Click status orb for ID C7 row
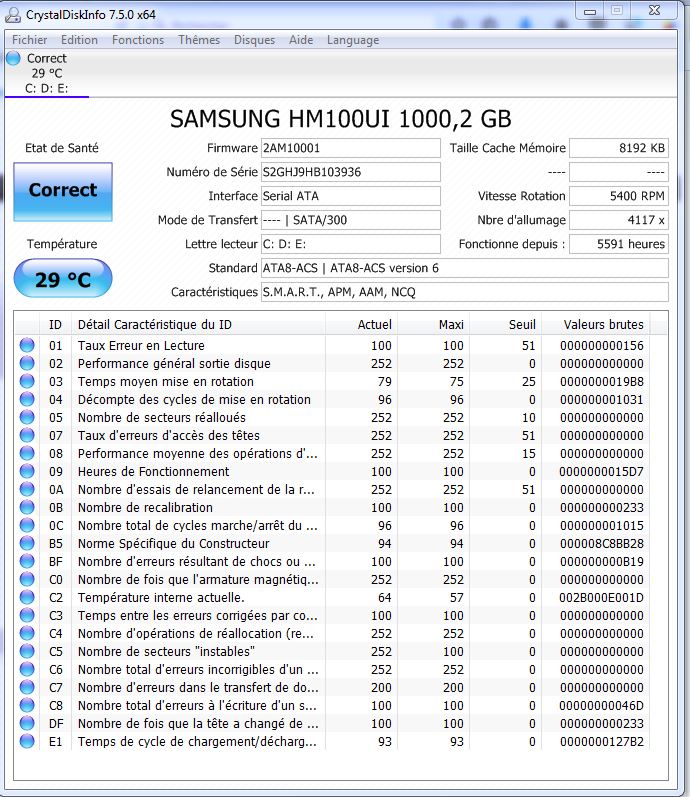Screen dimensions: 690x797 click(x=27, y=687)
